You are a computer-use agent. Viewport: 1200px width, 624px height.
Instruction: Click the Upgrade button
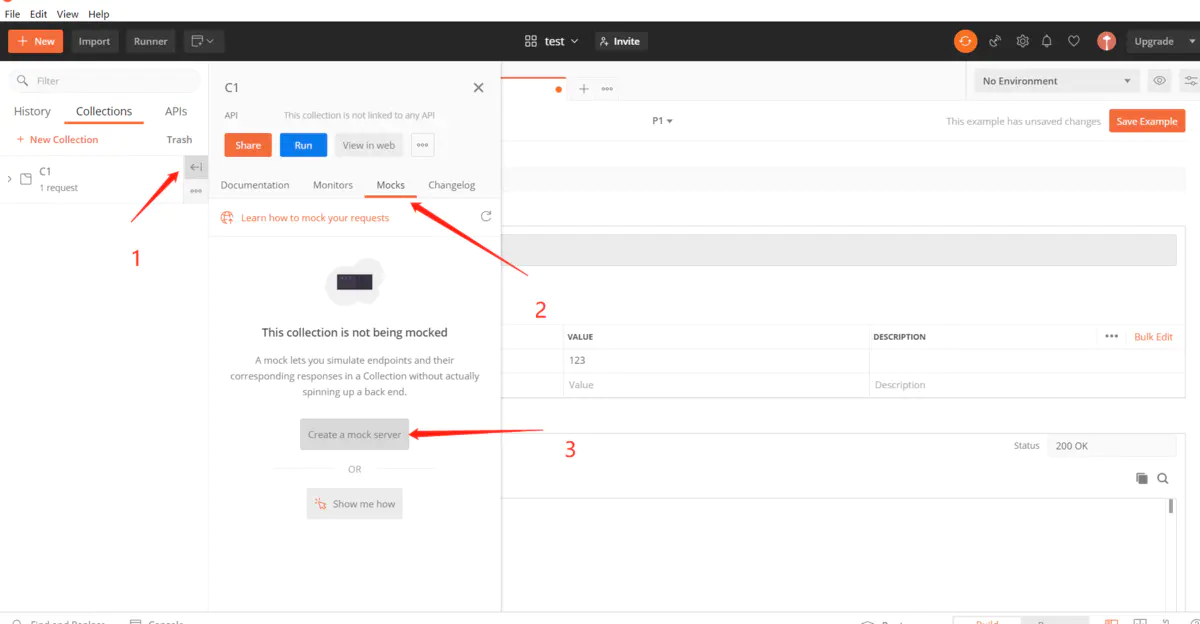click(1154, 41)
